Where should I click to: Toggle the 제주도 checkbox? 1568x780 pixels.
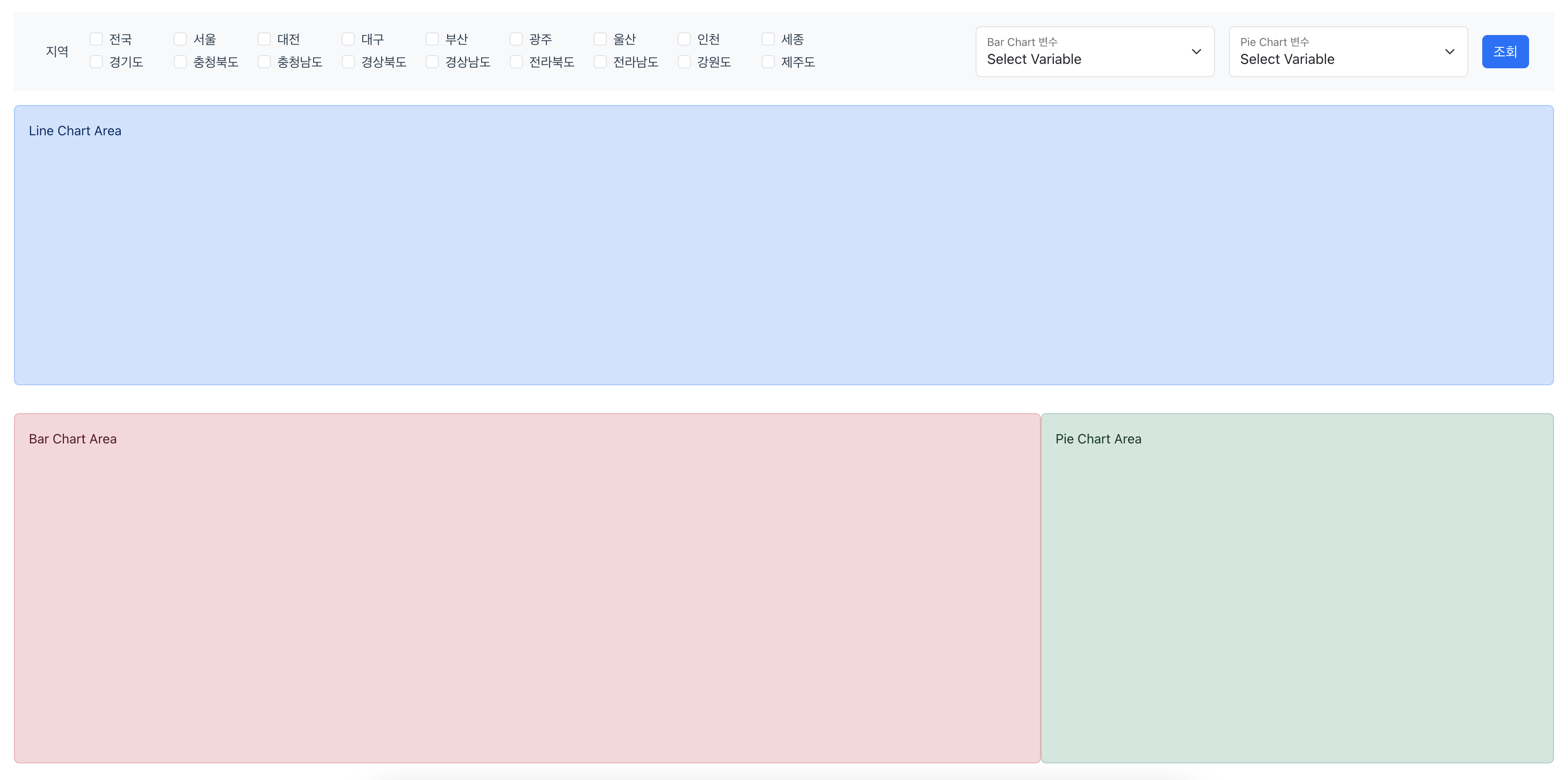pyautogui.click(x=768, y=62)
